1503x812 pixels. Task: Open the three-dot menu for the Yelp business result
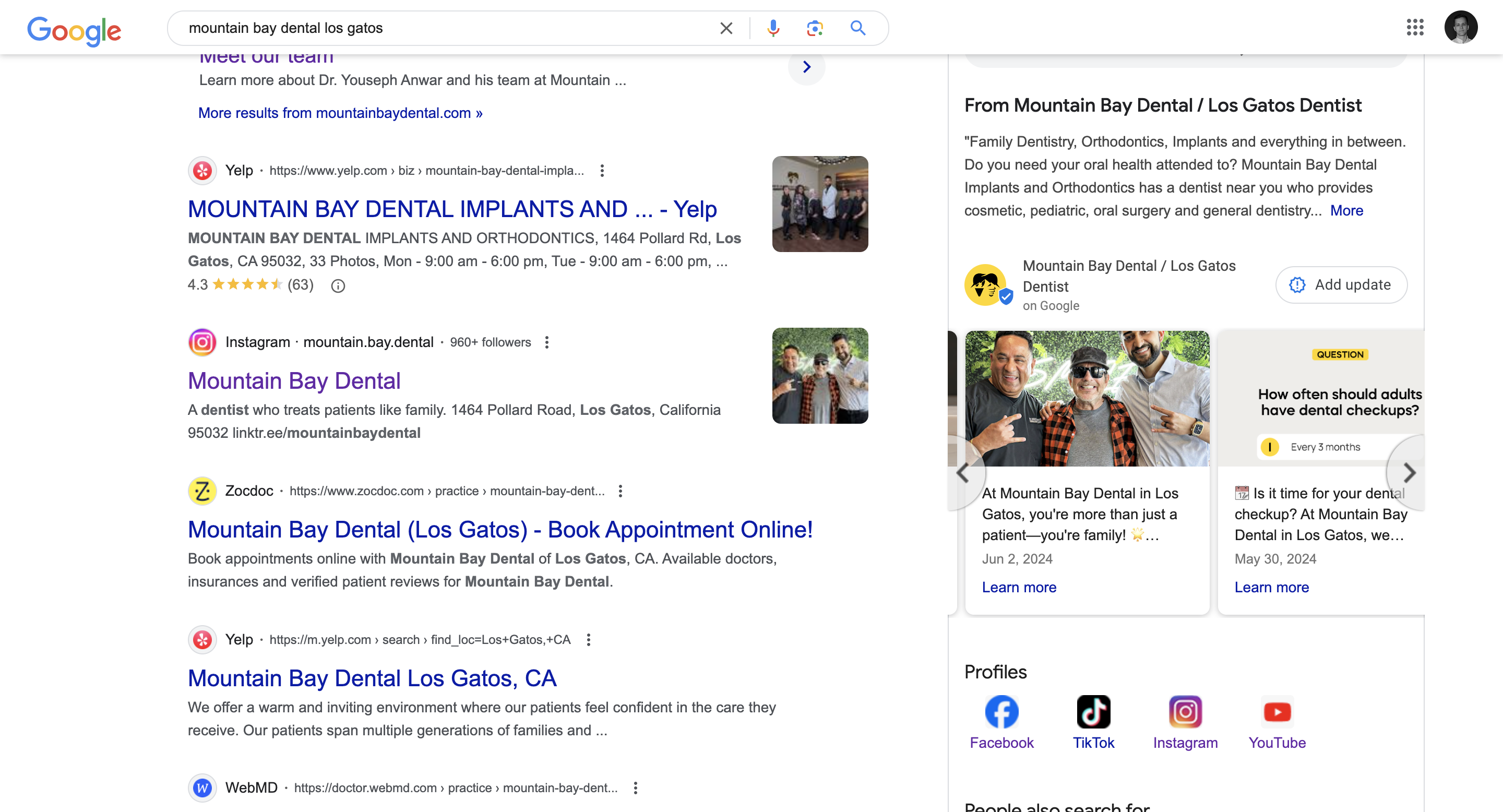(x=602, y=170)
